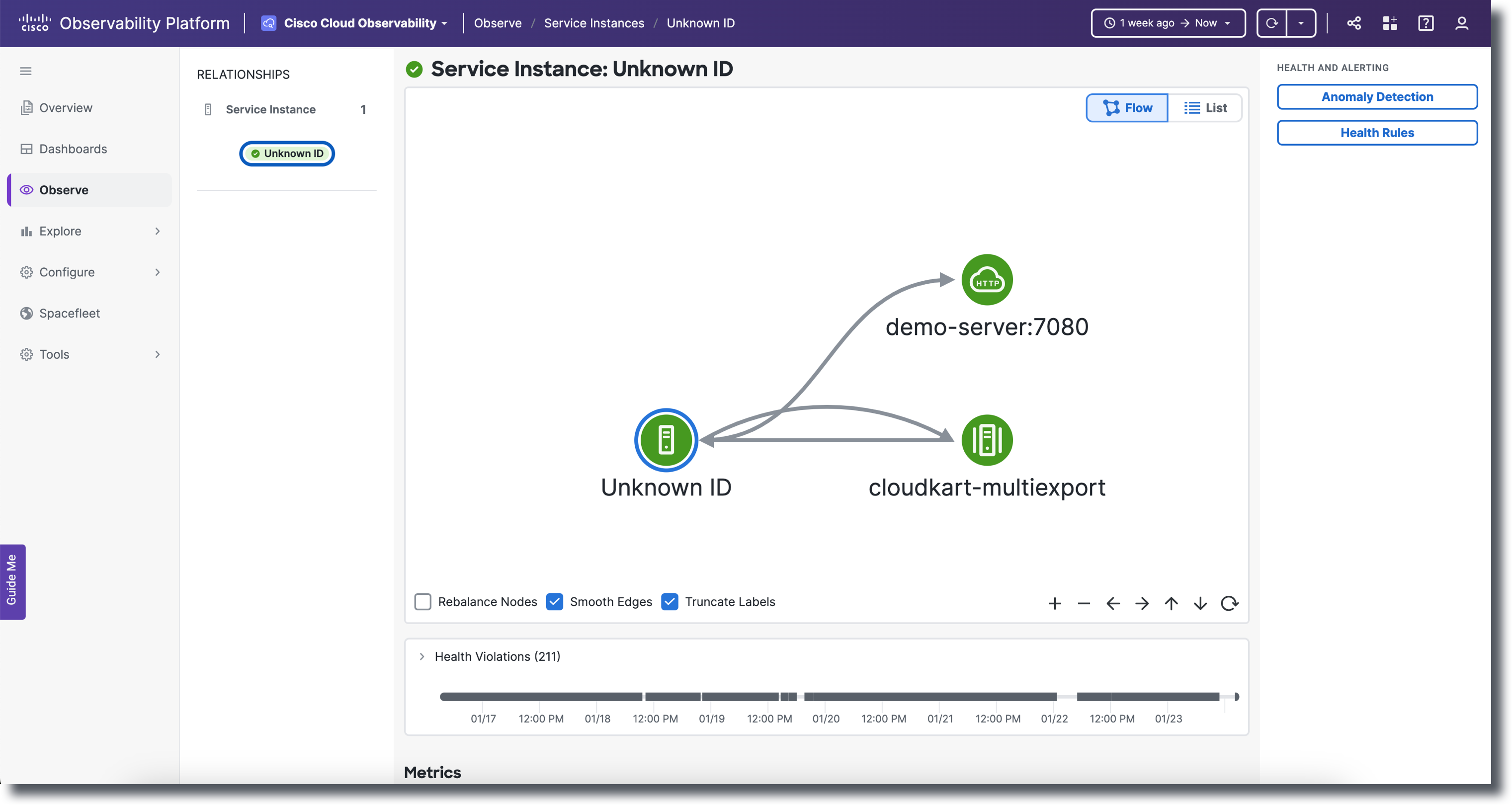Viewport: 1512px width, 805px height.
Task: Uncheck Truncate Labels checkbox
Action: (x=669, y=602)
